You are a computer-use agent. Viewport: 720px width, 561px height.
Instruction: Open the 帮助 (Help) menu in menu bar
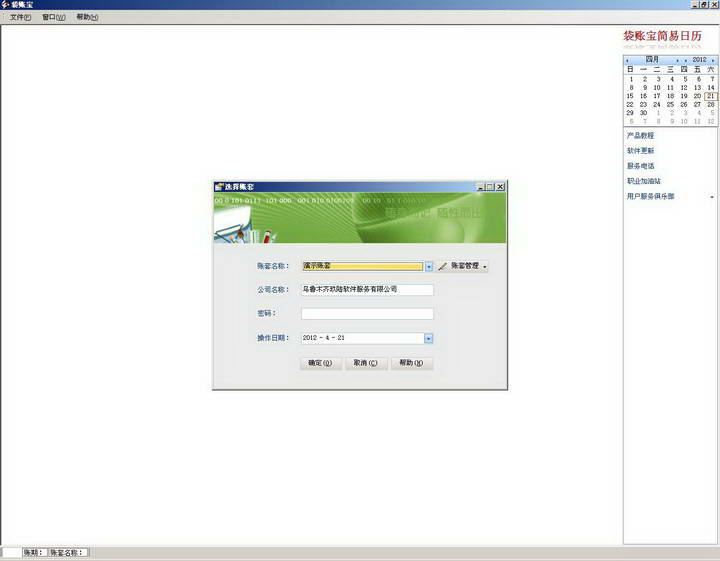click(87, 17)
